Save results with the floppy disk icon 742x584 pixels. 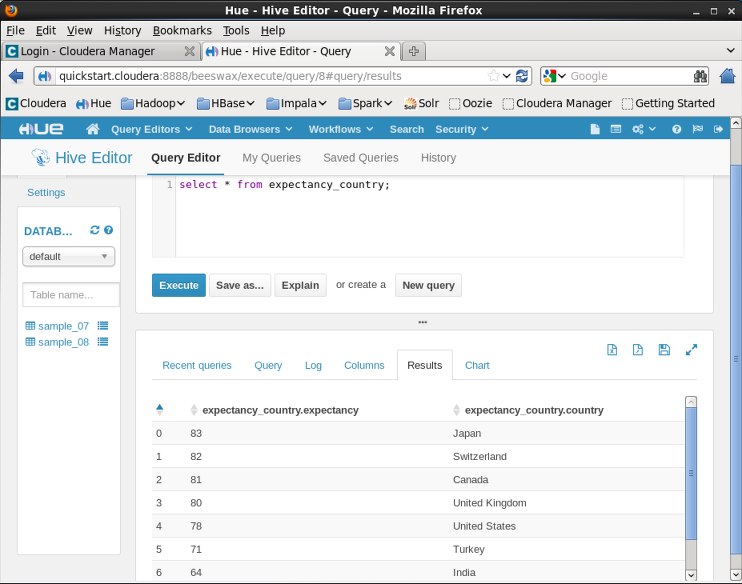coord(664,349)
